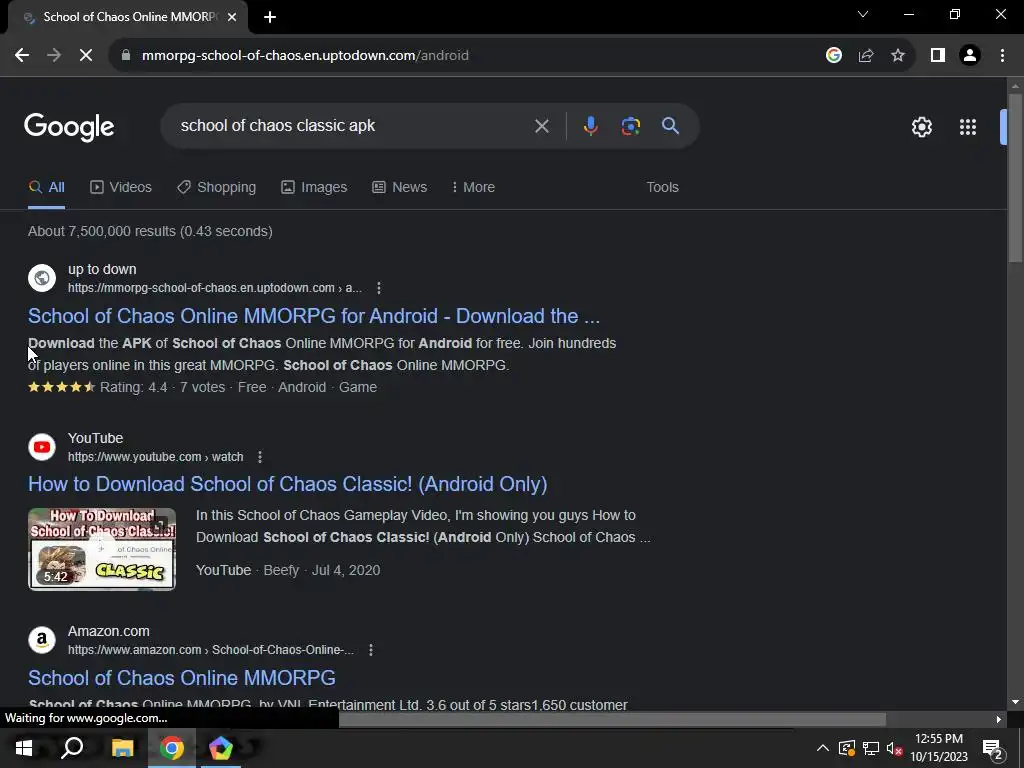Image resolution: width=1024 pixels, height=768 pixels.
Task: Click the Google logo
Action: pos(69,127)
